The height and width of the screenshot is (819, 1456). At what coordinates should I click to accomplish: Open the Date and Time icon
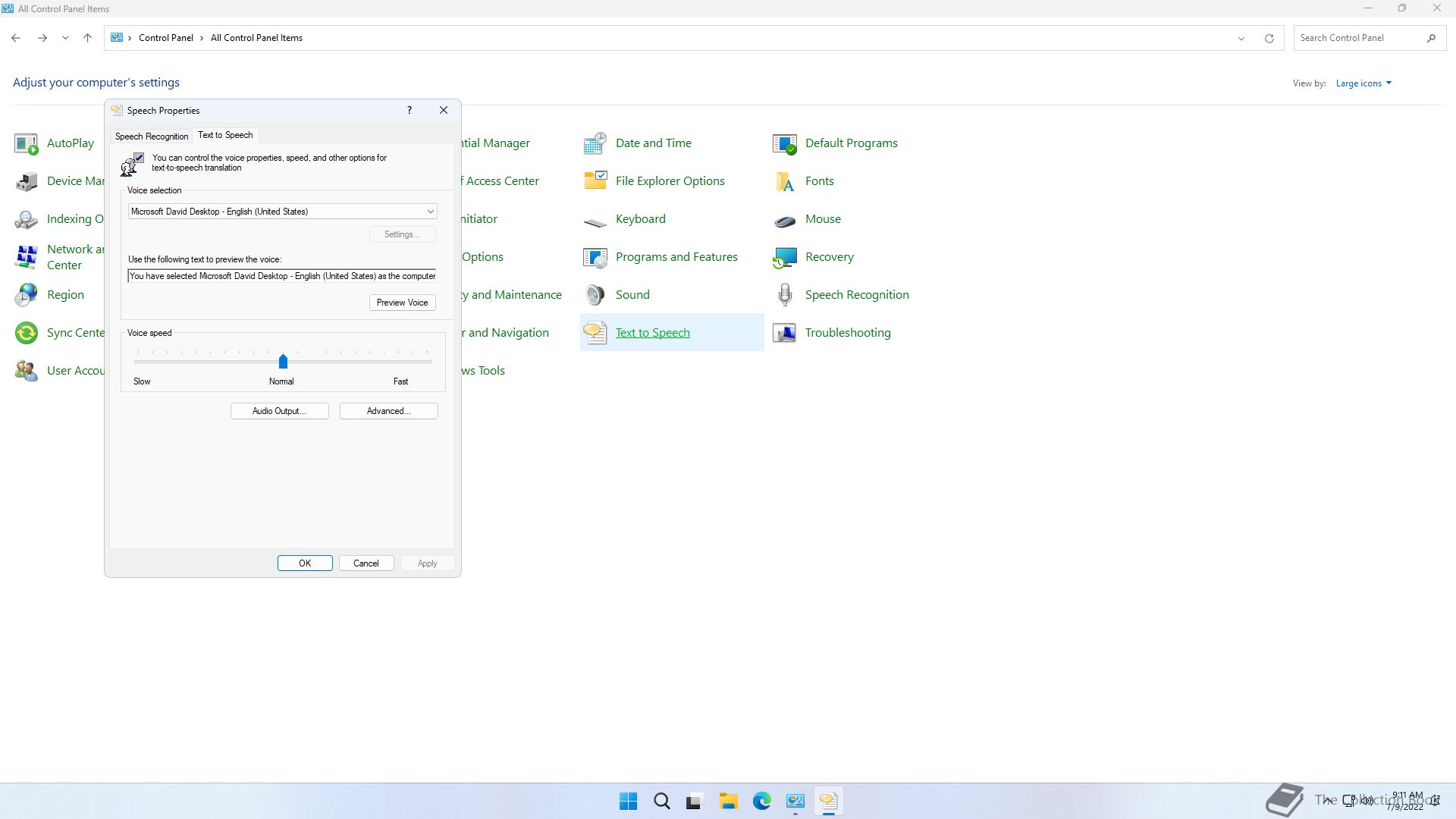pos(595,143)
